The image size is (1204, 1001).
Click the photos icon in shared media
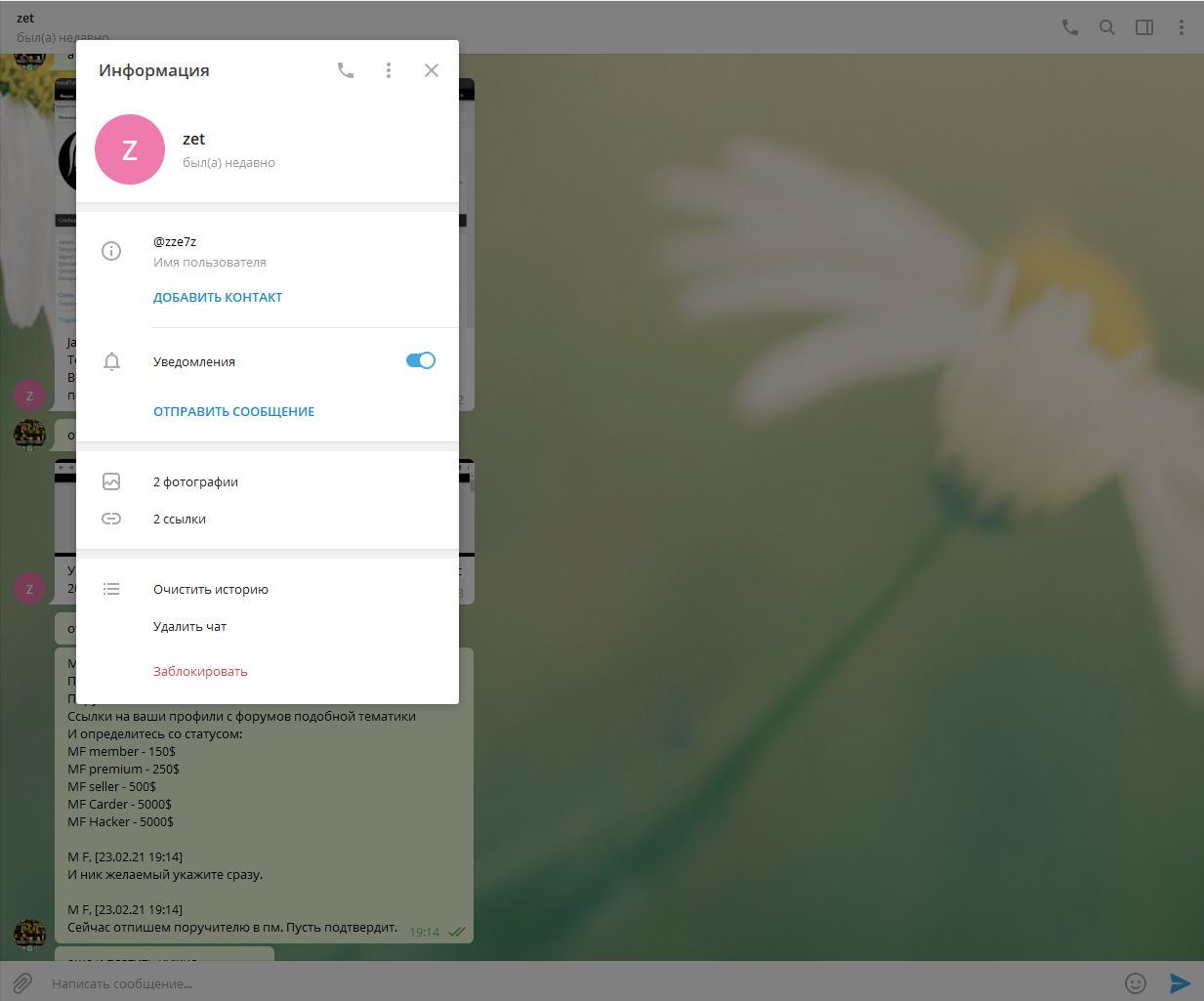coord(111,481)
